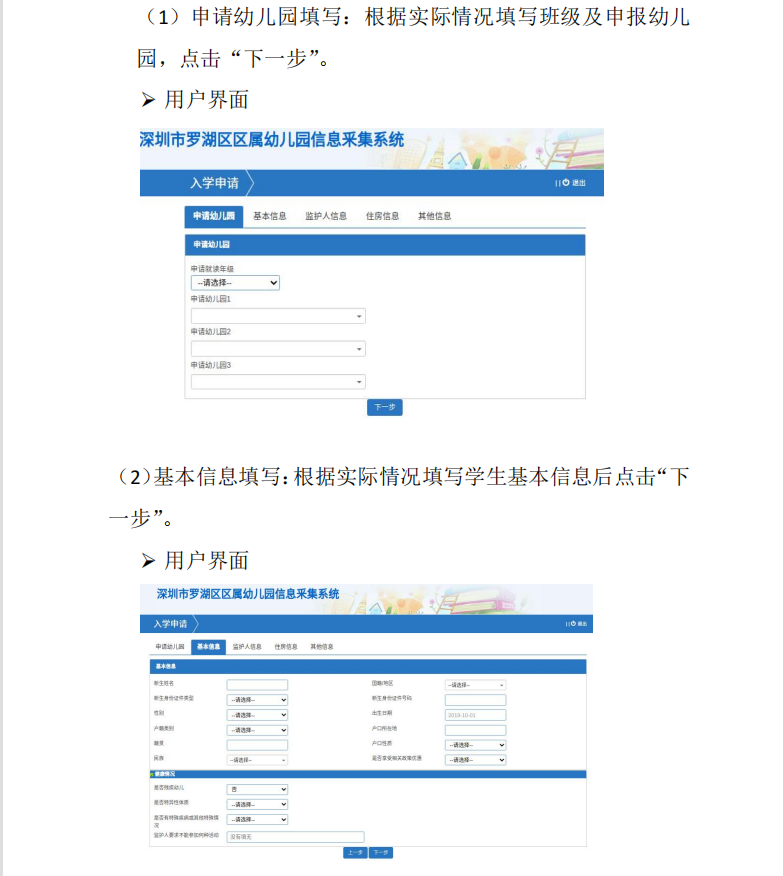Open the 是否特异性体质 dropdown
Viewport: 783px width, 876px height.
257,804
